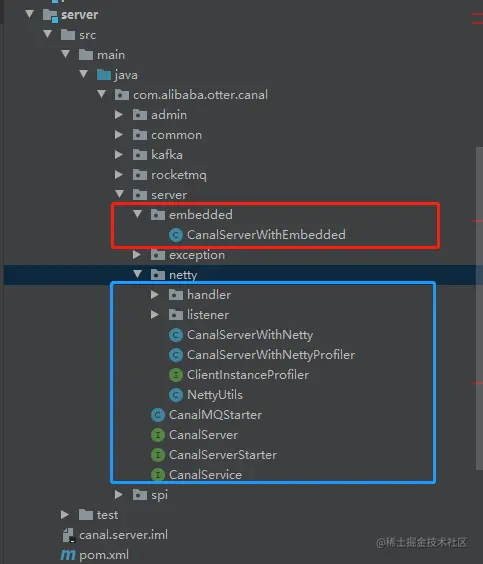Expand the handler folder
This screenshot has width=483, height=564.
click(x=155, y=295)
